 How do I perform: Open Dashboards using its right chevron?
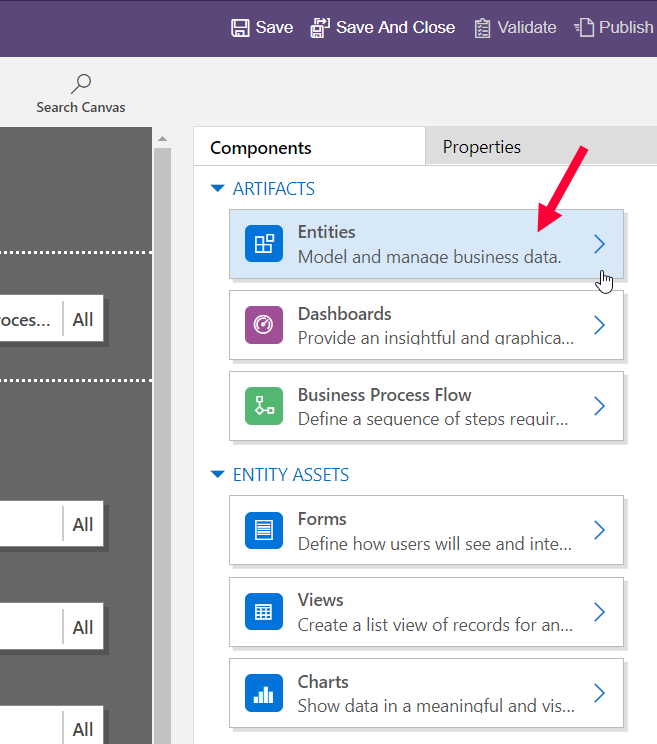[599, 325]
